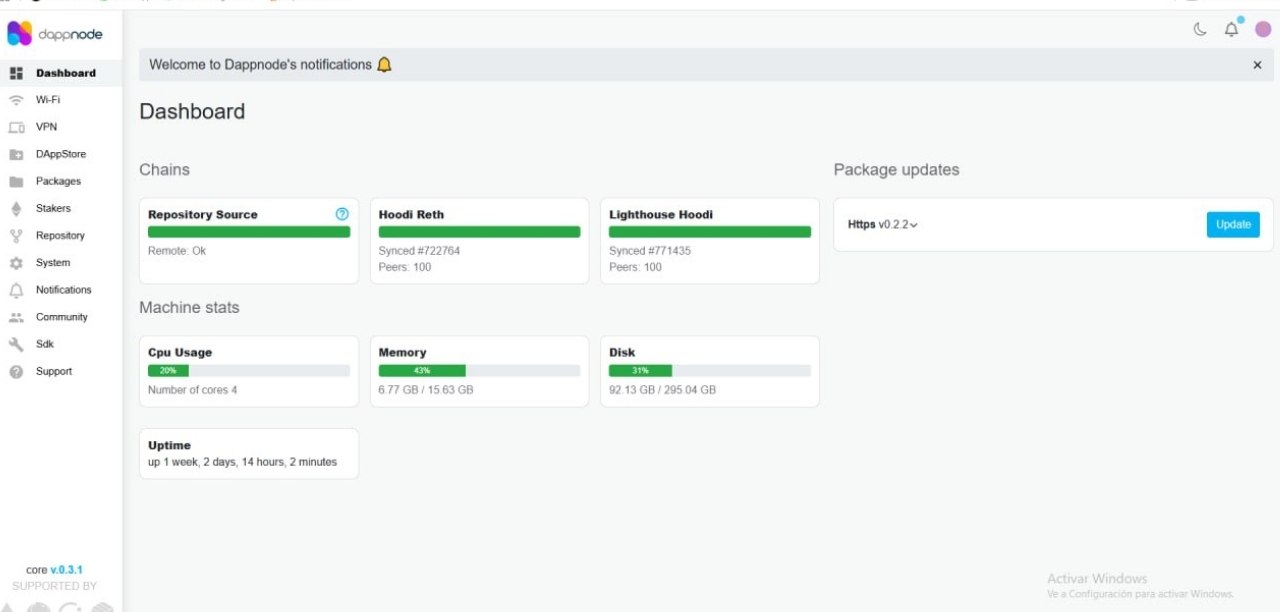Update the Https package
1280x612 pixels.
pyautogui.click(x=1233, y=225)
